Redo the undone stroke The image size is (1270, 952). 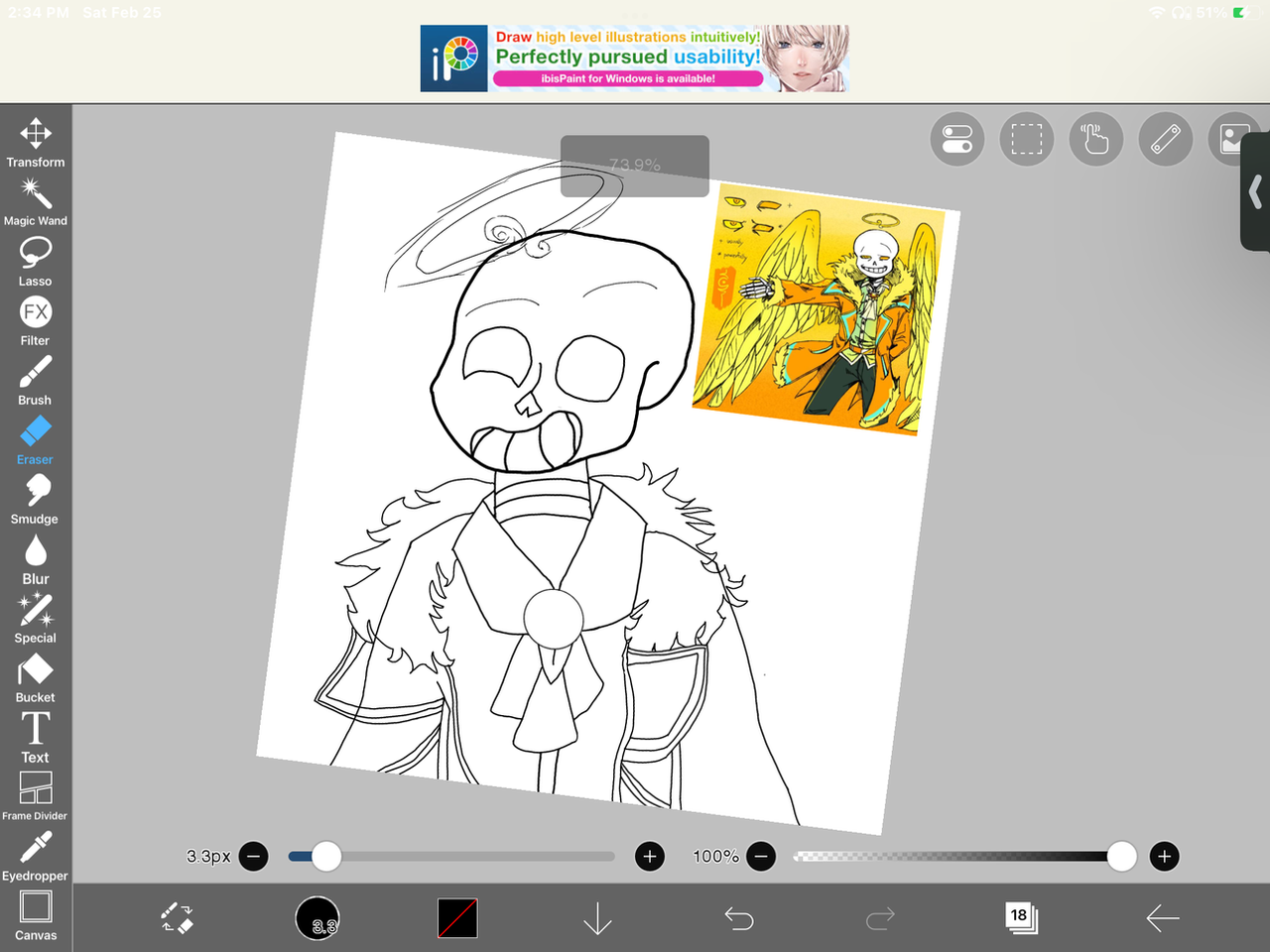point(880,918)
